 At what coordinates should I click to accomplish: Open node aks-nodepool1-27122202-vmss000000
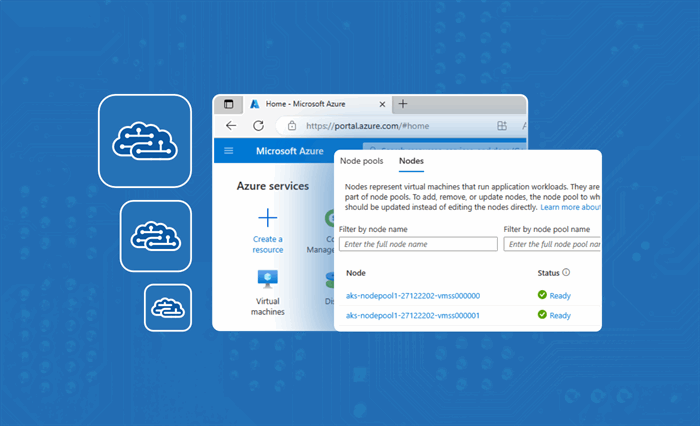pyautogui.click(x=413, y=296)
